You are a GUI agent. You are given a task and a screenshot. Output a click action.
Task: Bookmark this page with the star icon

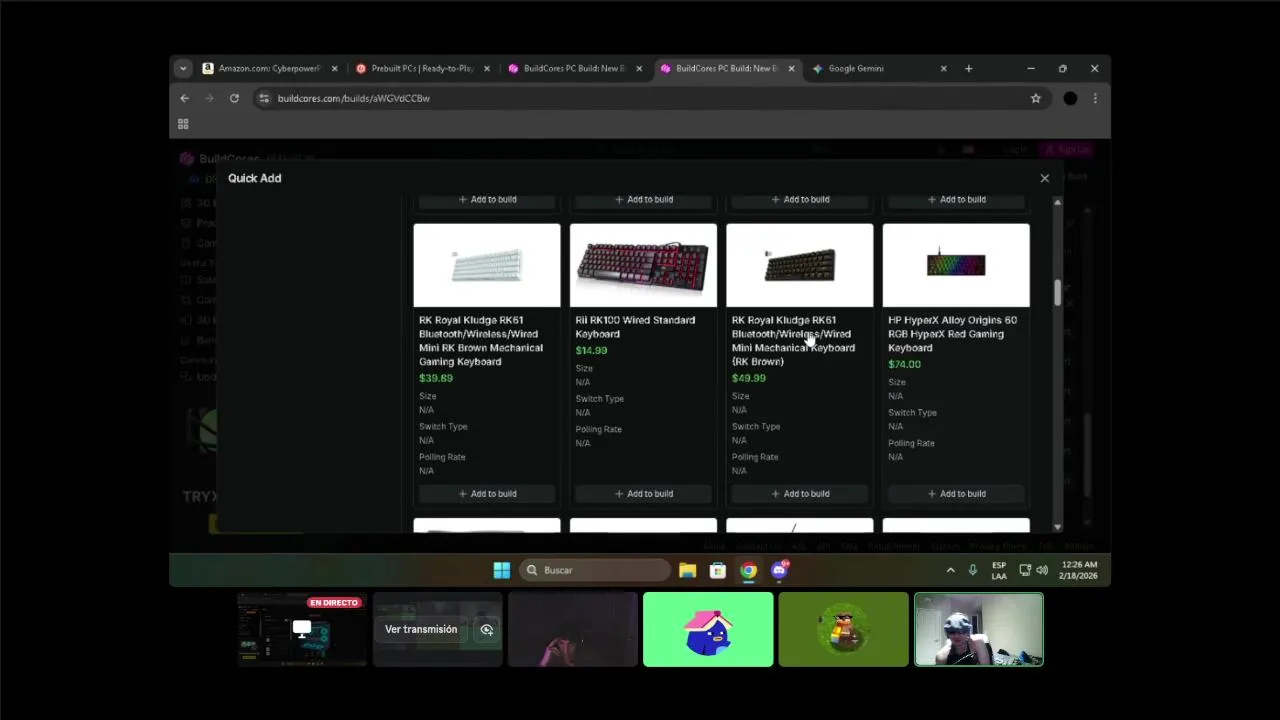(1036, 98)
